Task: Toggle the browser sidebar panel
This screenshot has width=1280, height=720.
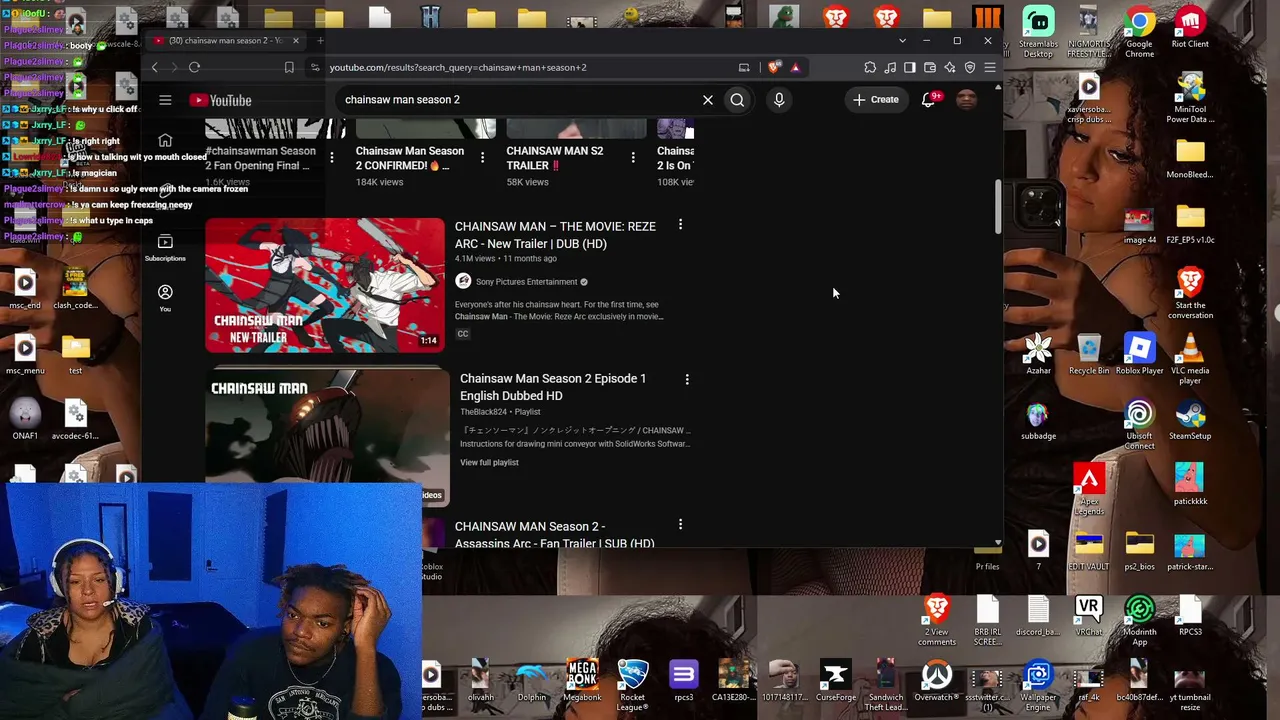Action: tap(910, 68)
